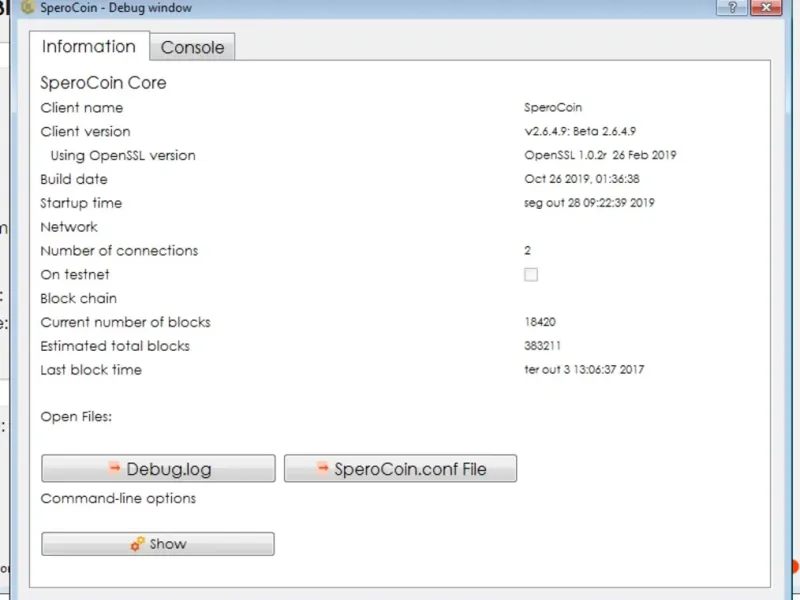Select client version value v2.6.4.9: Beta 2.6.4.9

(580, 131)
